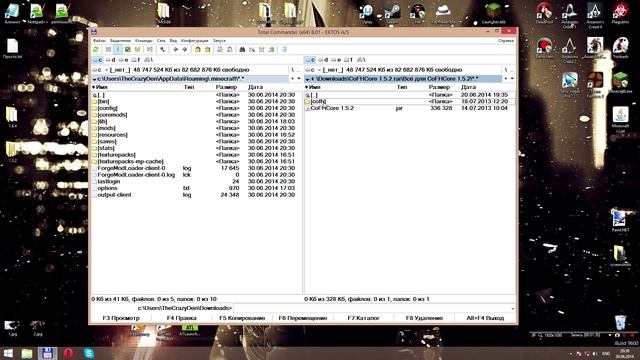Switch left panel to drive d
Image resolution: width=640 pixels, height=360 pixels.
(111, 60)
